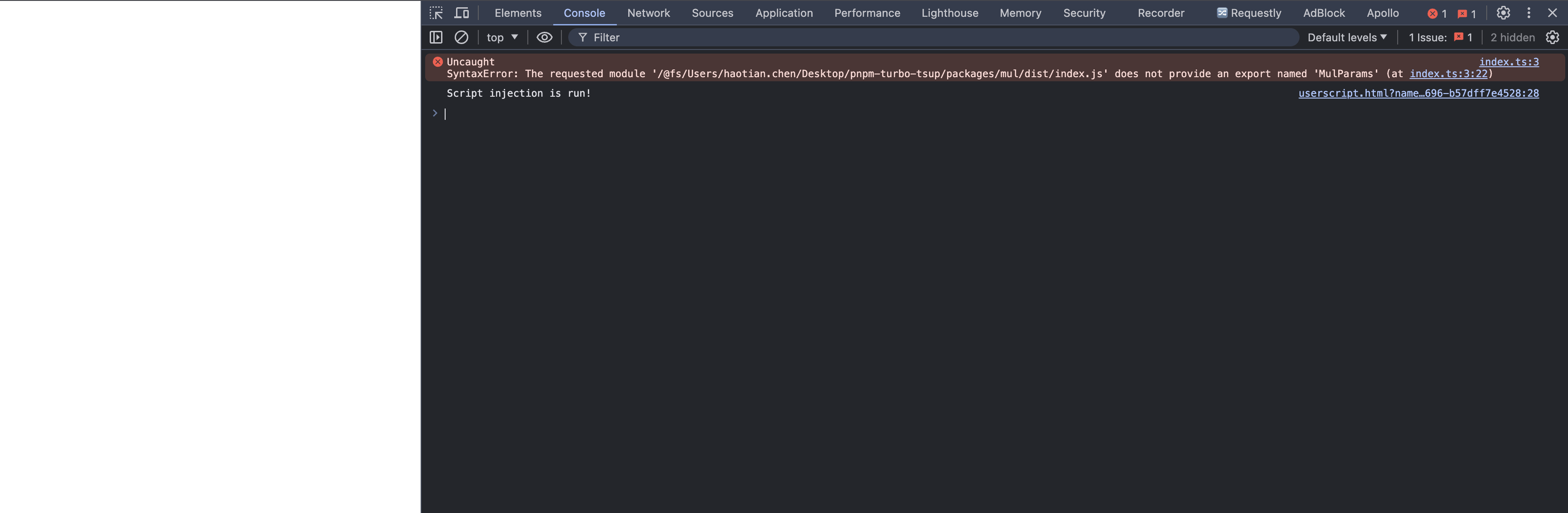The image size is (1568, 513).
Task: Switch to the Lighthouse tab
Action: point(949,13)
